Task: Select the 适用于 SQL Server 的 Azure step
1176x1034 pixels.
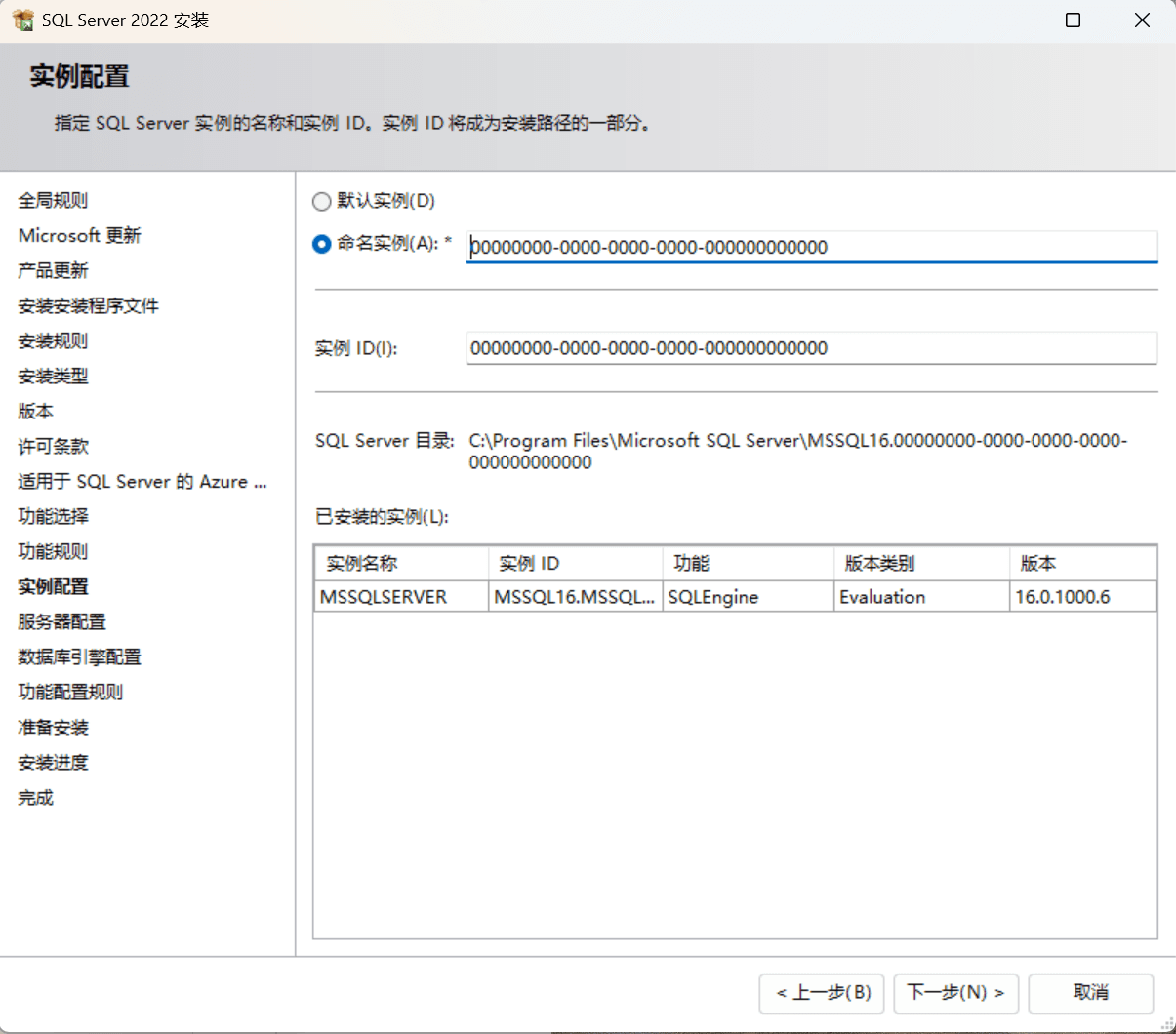Action: click(142, 481)
